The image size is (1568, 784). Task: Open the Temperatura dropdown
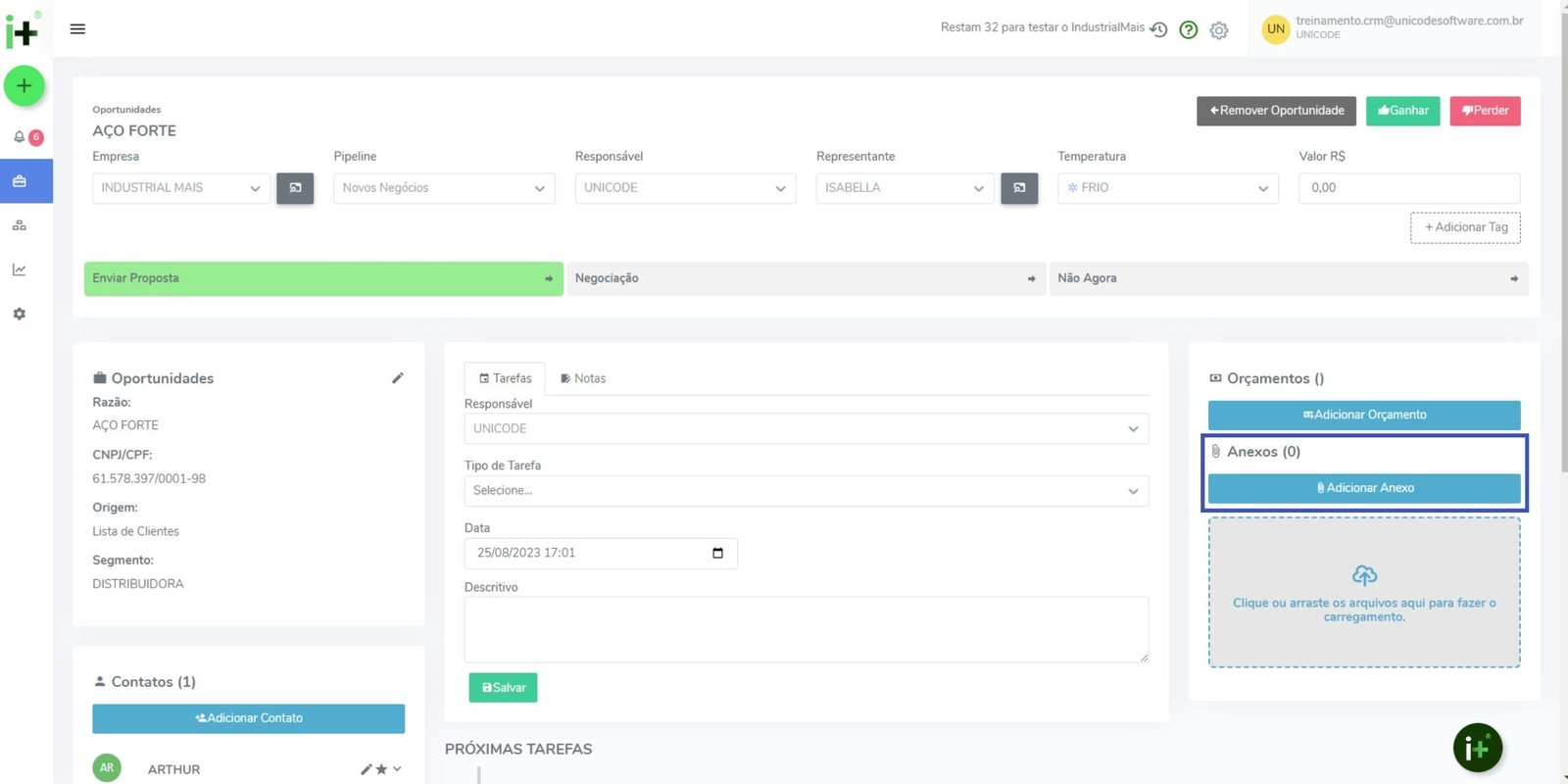(x=1167, y=188)
